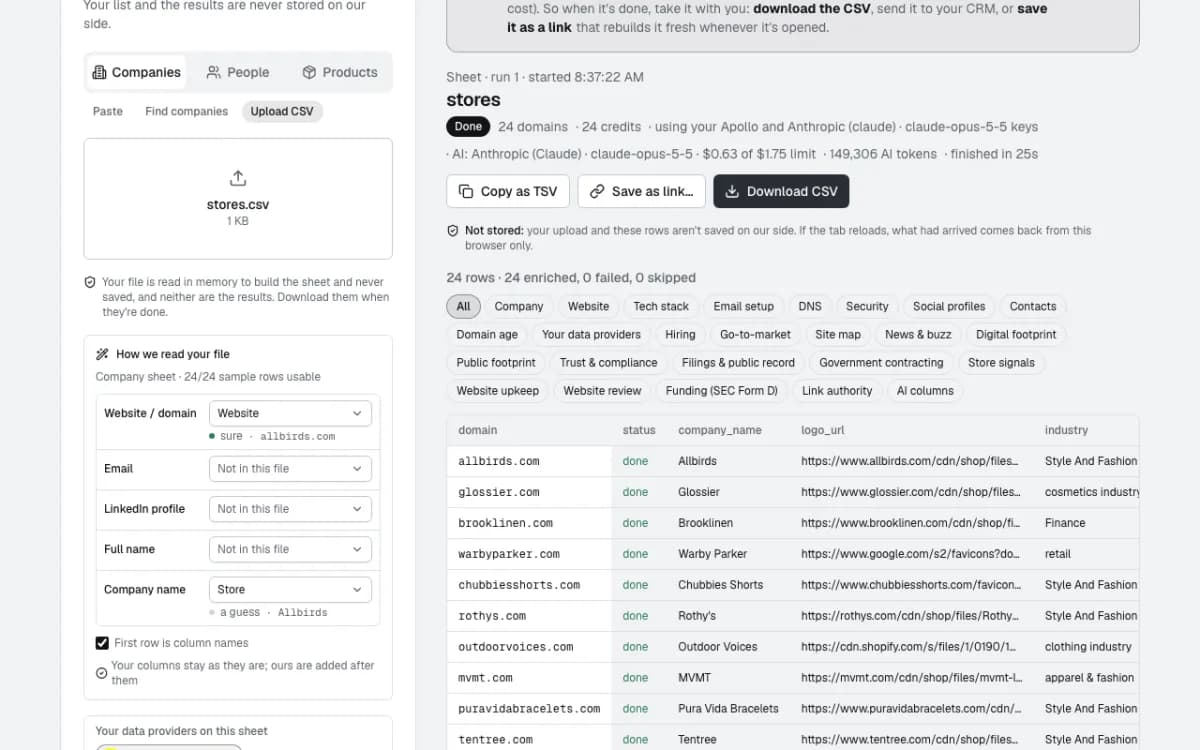Viewport: 1200px width, 750px height.
Task: Select the Company filter chip
Action: click(519, 306)
